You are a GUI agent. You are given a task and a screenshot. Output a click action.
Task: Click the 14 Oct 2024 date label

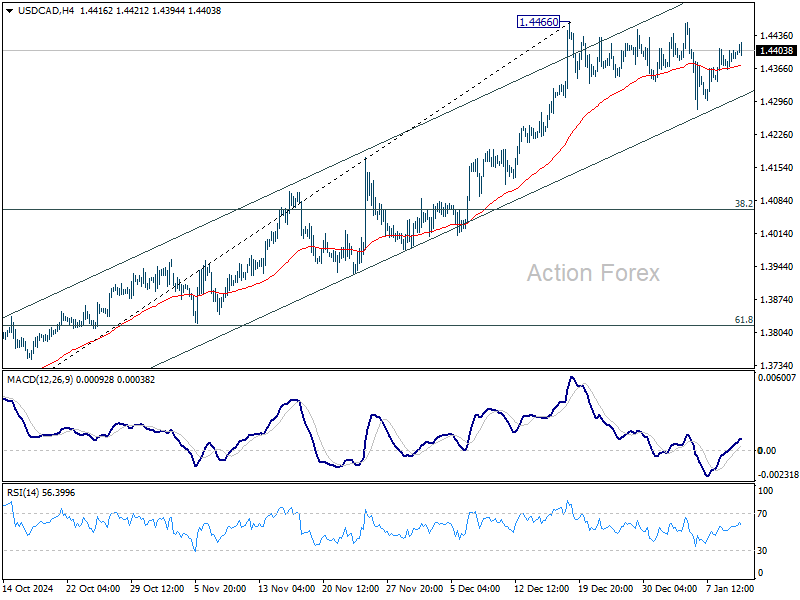click(28, 589)
